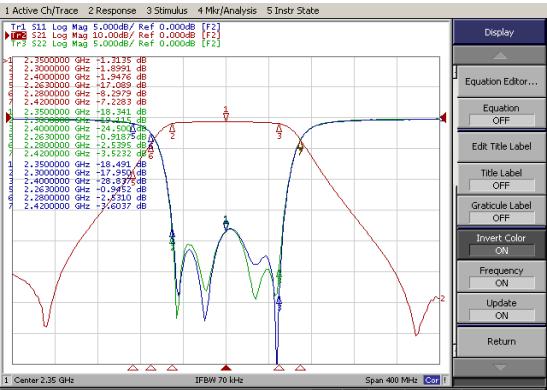Click the solid red active marker triangle on frequency axis
547x390 pixels.
[x=226, y=368]
